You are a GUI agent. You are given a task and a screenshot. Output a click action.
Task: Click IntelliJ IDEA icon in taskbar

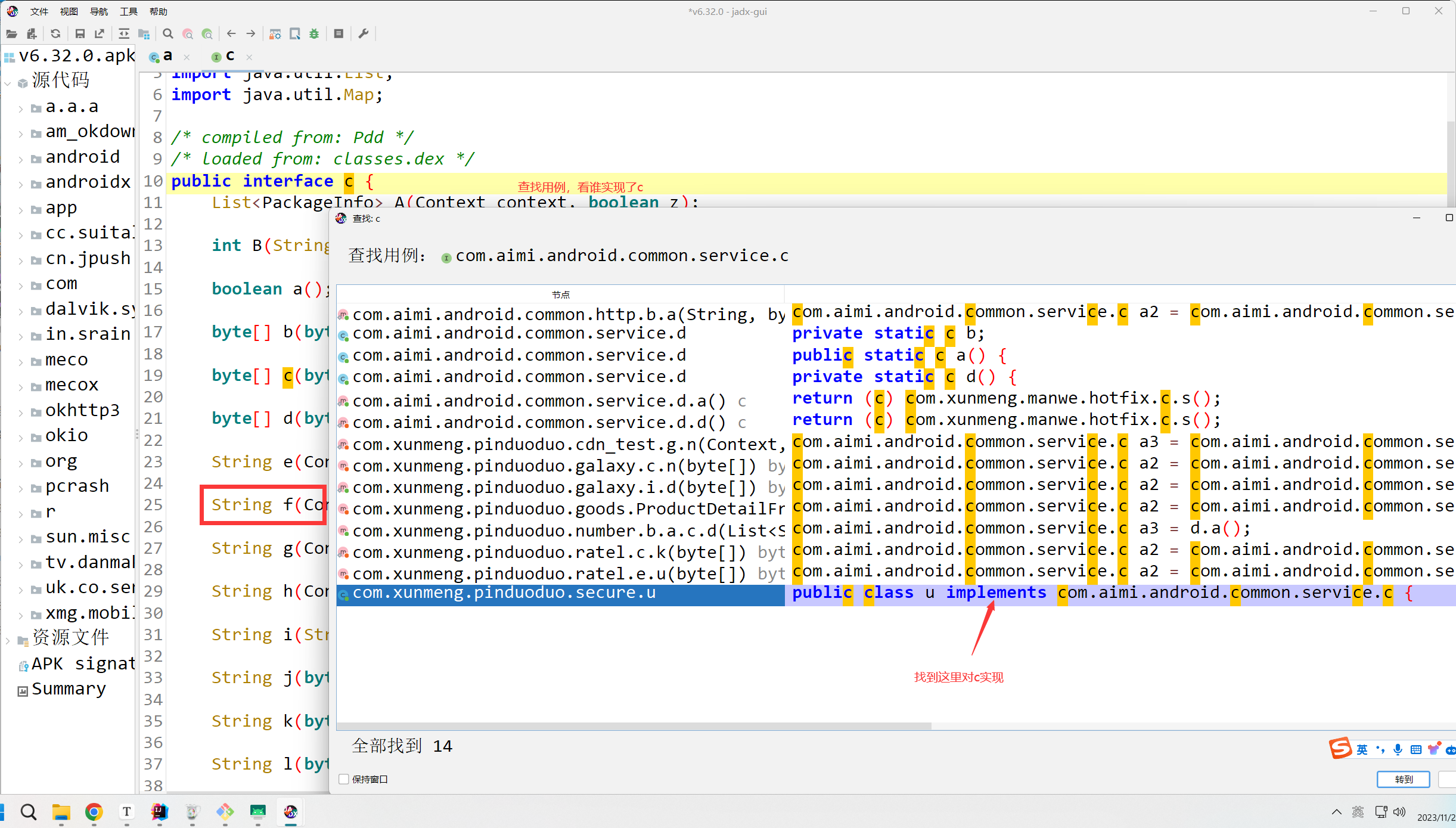(159, 812)
